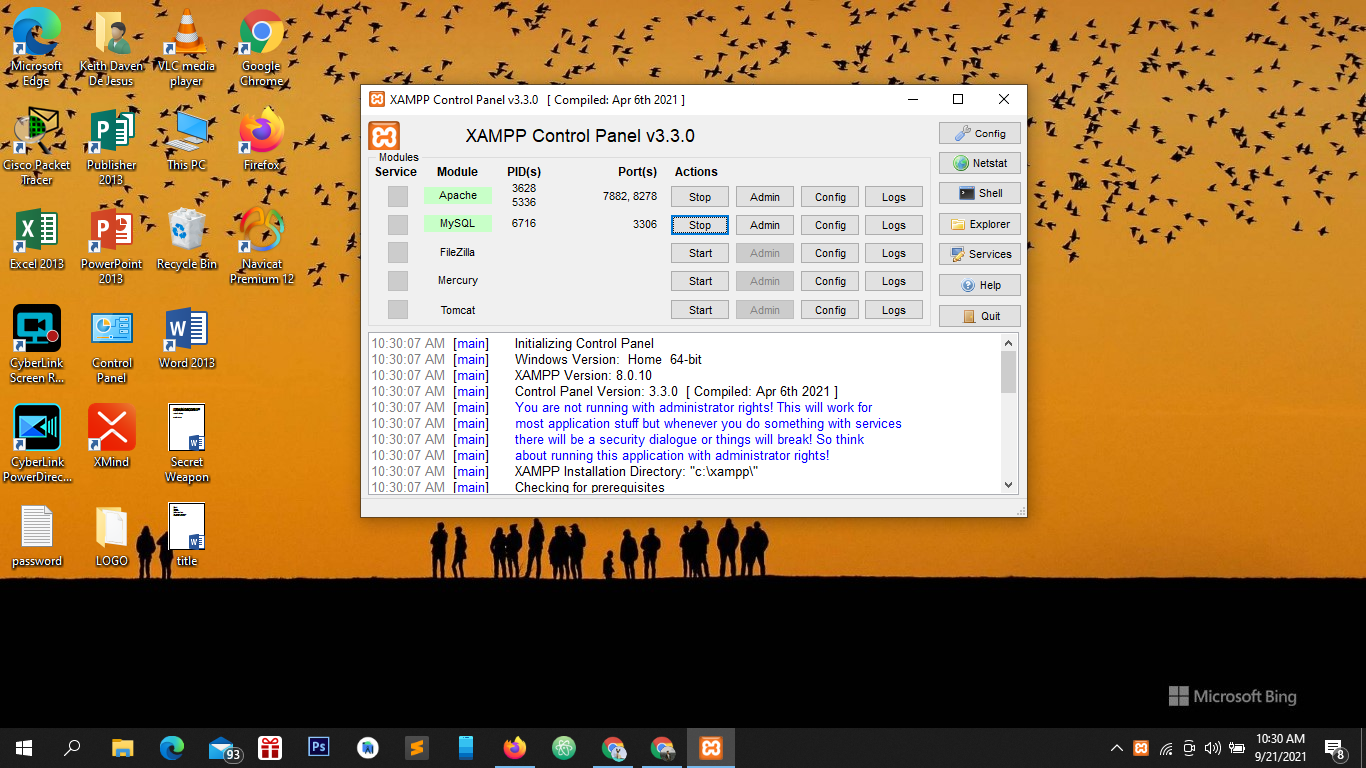
Task: Quit the XAMPP Control Panel
Action: coord(979,316)
